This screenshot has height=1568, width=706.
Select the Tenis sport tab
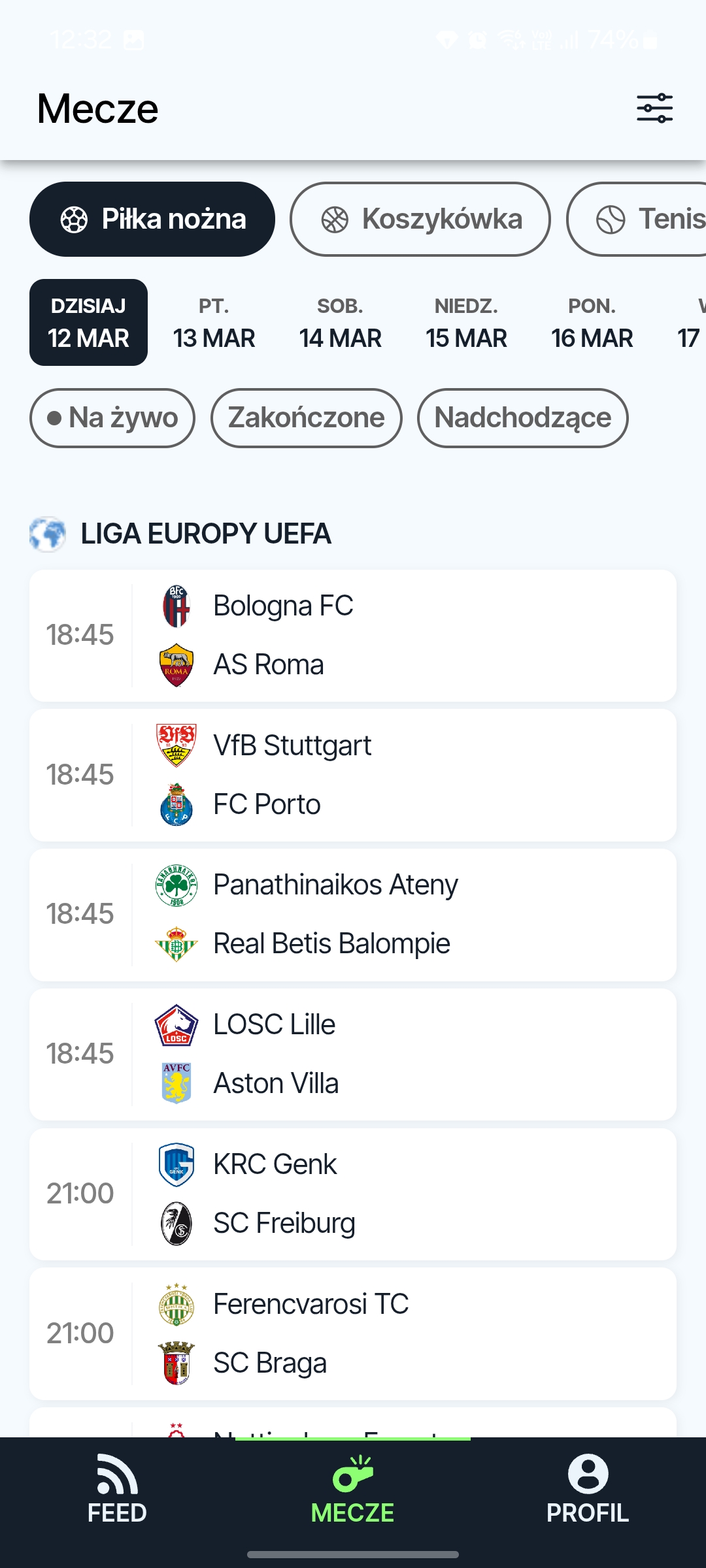[637, 219]
